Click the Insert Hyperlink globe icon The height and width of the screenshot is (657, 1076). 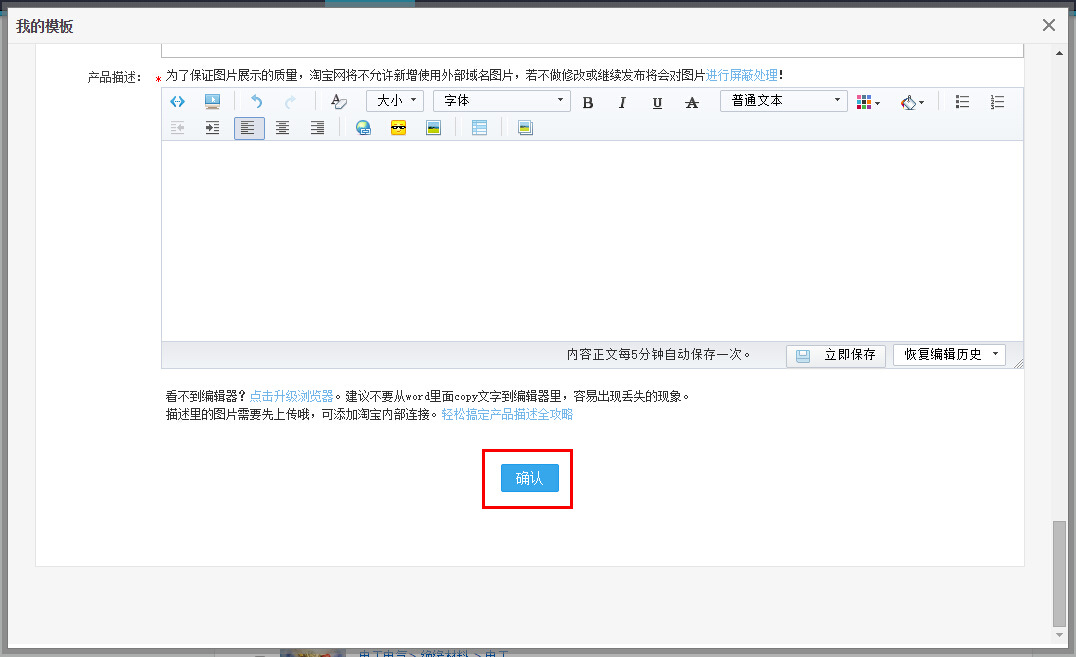[363, 127]
